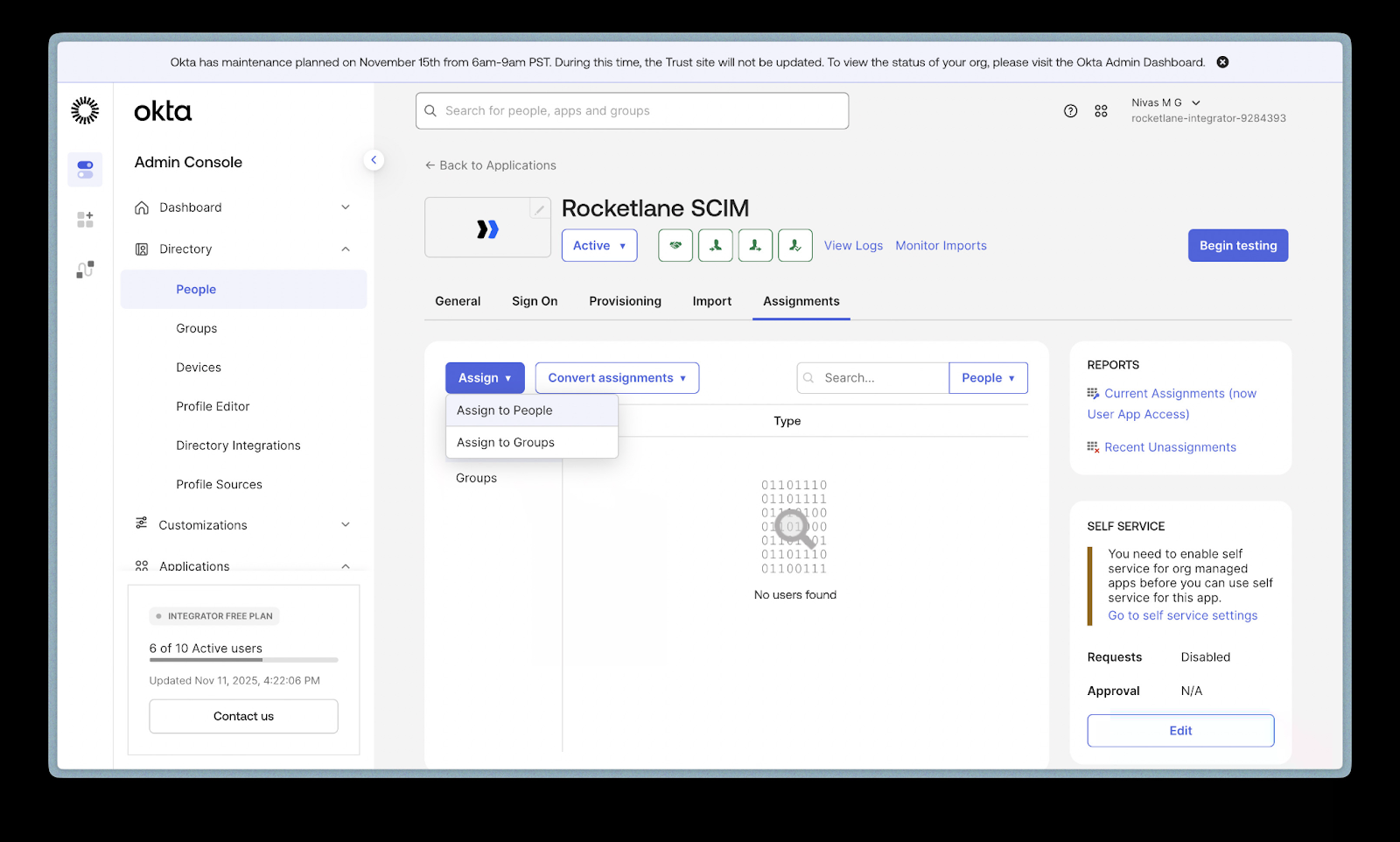
Task: Switch to the General tab
Action: point(458,301)
